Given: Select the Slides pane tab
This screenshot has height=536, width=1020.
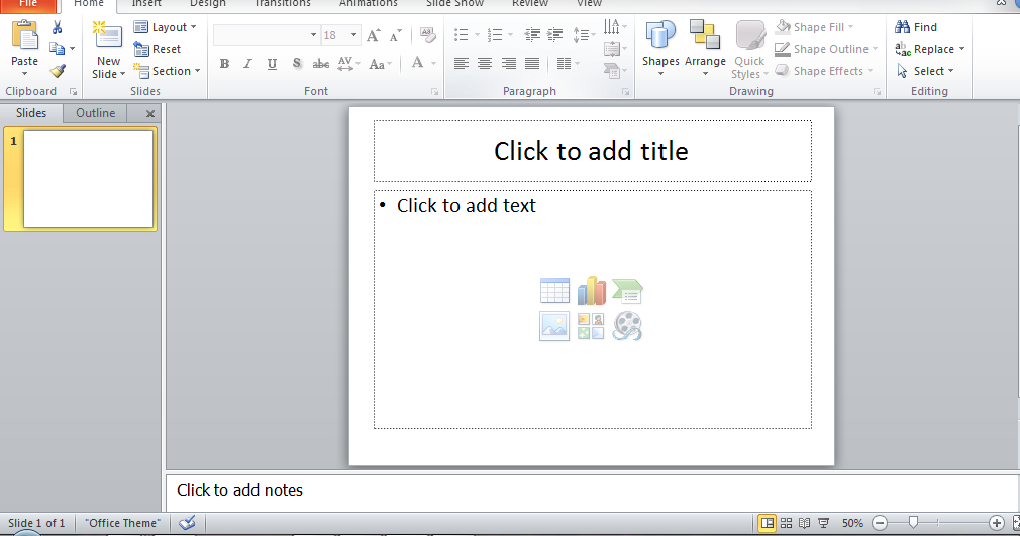Looking at the screenshot, I should coord(31,113).
